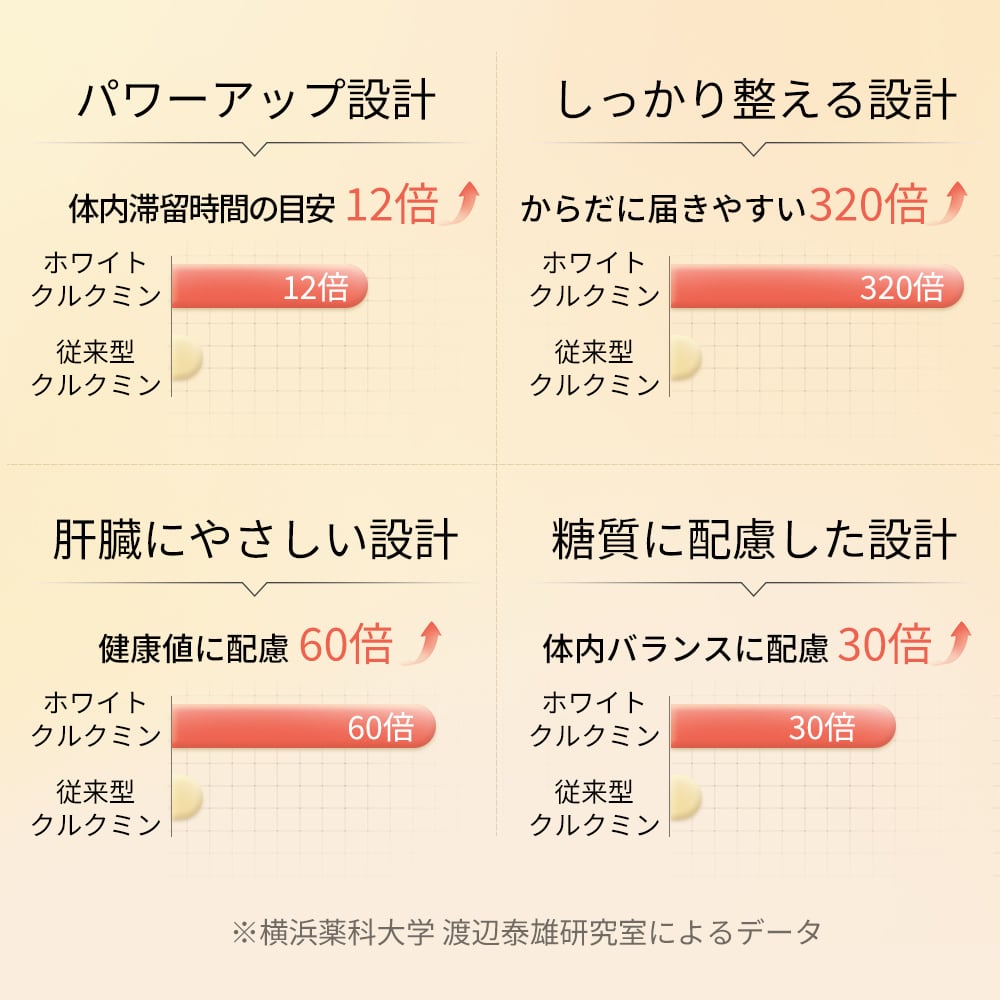Click the down chevron under しっかり整える設計
Viewport: 1000px width, 1000px height.
[x=754, y=149]
